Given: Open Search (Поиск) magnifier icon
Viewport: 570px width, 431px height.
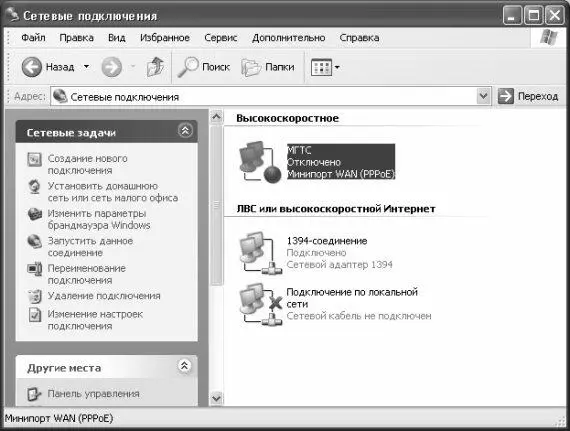Looking at the screenshot, I should point(188,67).
